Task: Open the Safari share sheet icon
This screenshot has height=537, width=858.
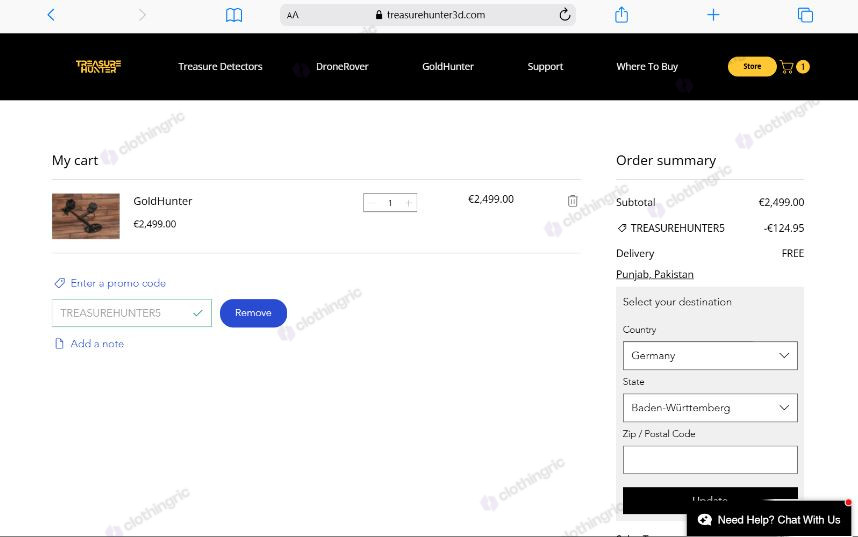Action: tap(622, 14)
